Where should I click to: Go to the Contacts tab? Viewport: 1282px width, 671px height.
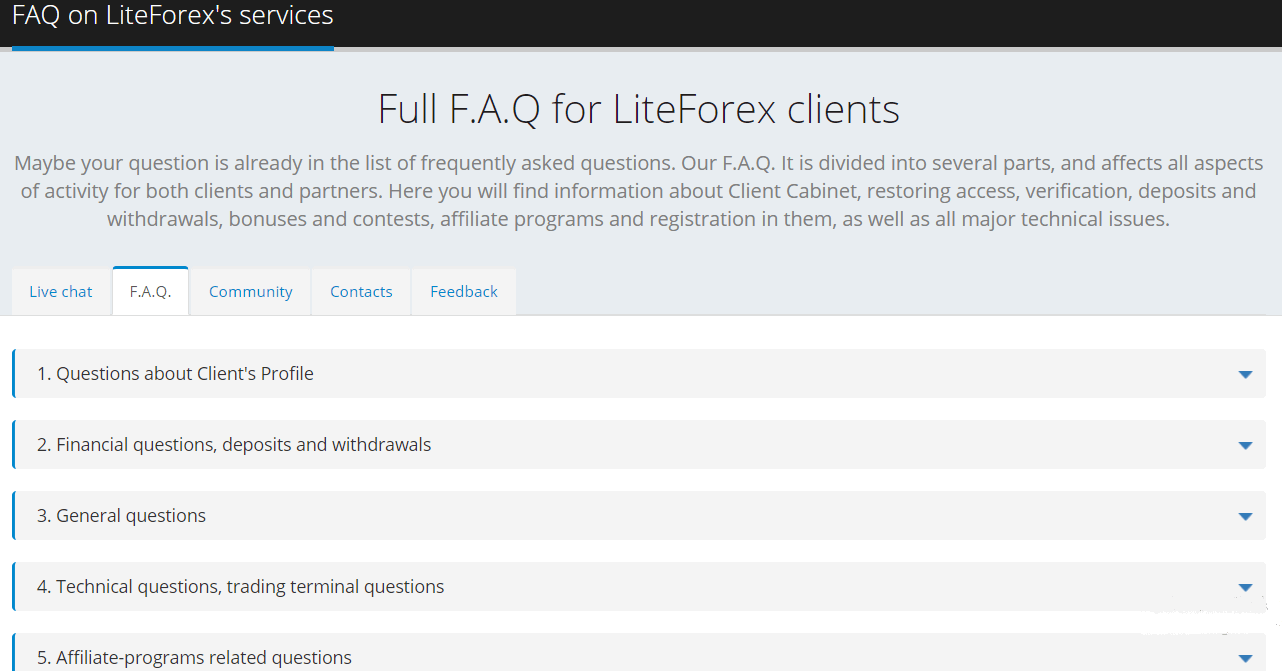pyautogui.click(x=361, y=292)
